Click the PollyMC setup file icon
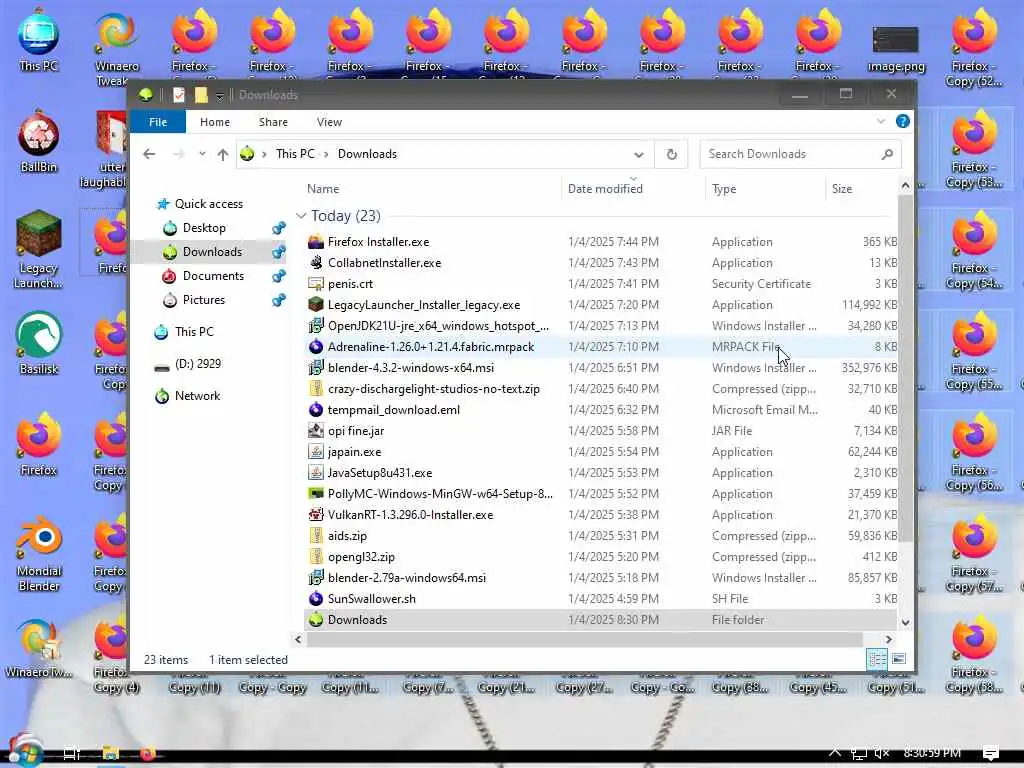The height and width of the screenshot is (768, 1024). (316, 494)
